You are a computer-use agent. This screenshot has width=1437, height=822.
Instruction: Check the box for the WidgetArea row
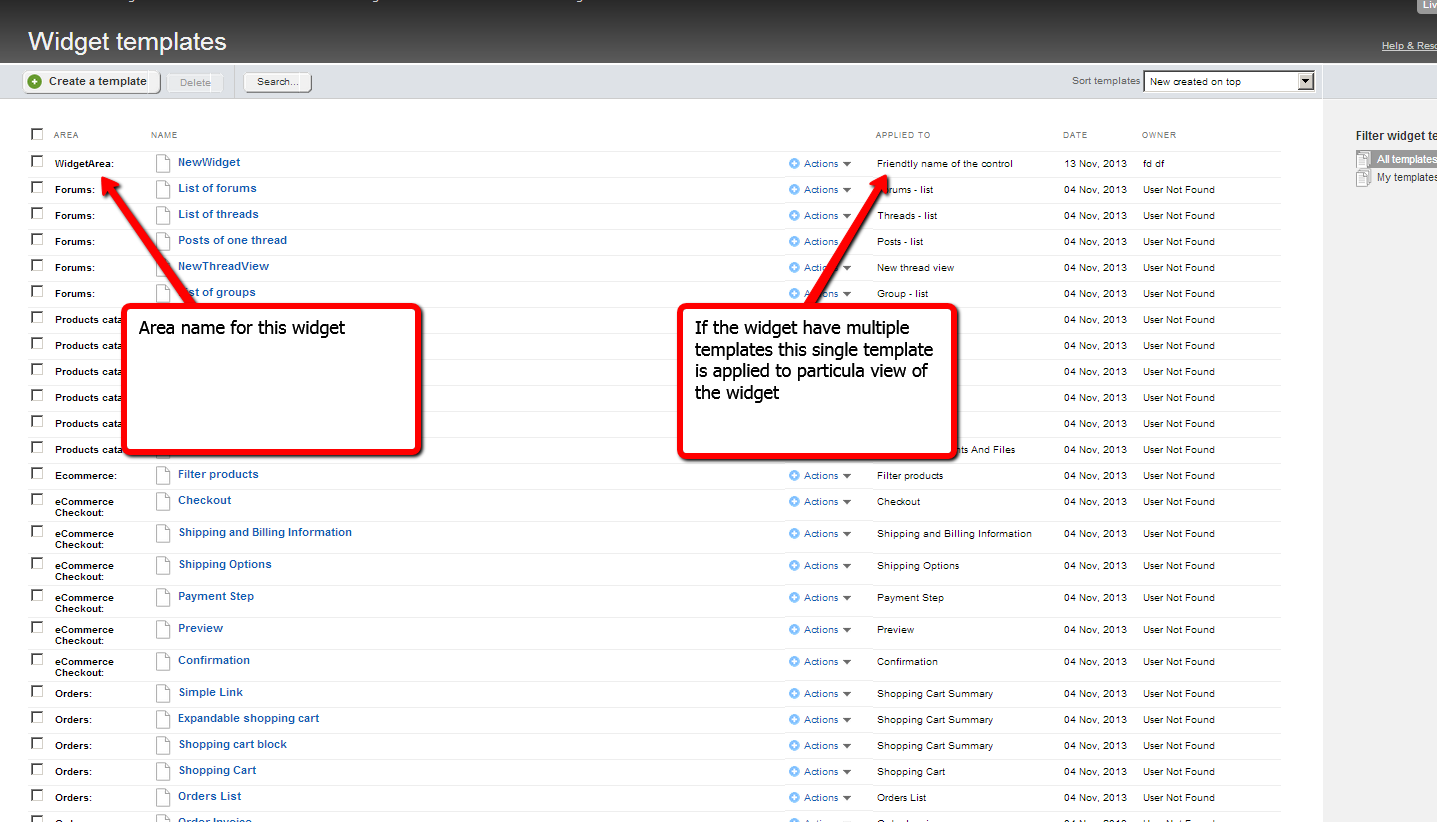click(x=37, y=162)
